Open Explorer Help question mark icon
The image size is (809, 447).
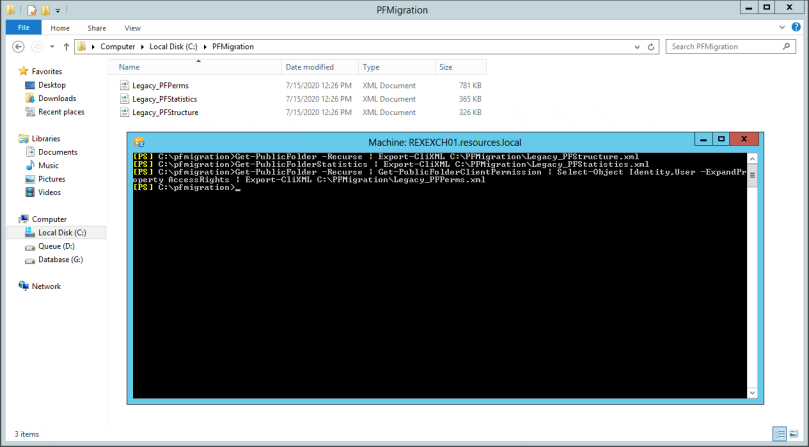(x=796, y=28)
